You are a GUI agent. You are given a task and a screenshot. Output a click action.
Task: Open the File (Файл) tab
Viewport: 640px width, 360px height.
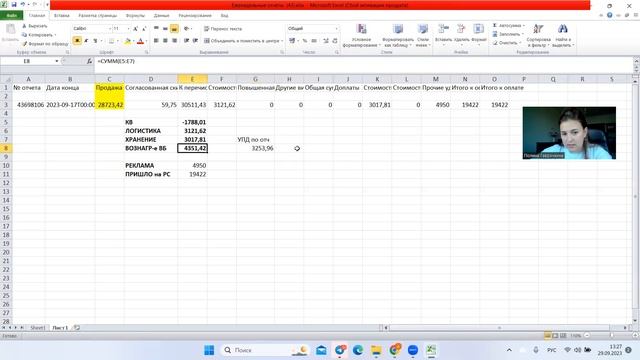[x=11, y=16]
